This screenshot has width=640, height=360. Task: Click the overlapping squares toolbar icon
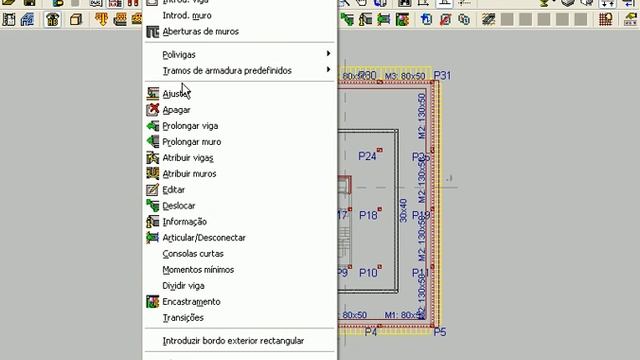[x=464, y=19]
